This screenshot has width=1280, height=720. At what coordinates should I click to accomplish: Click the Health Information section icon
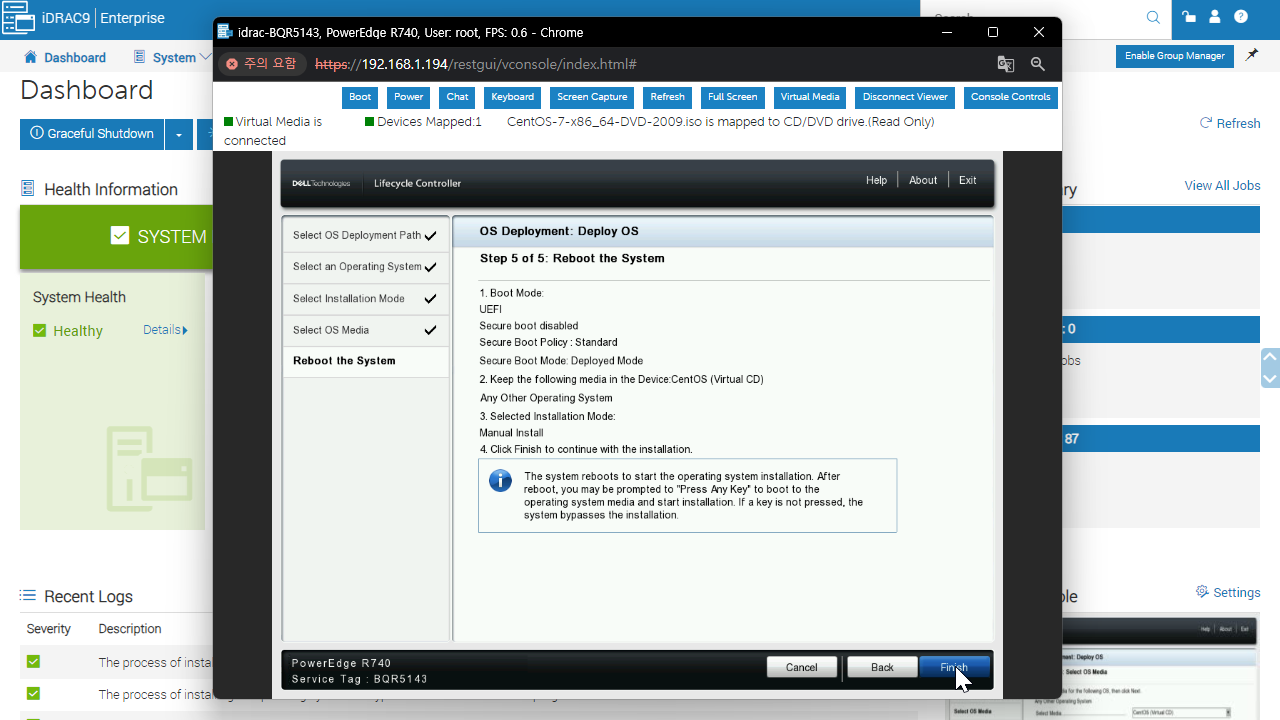[28, 189]
